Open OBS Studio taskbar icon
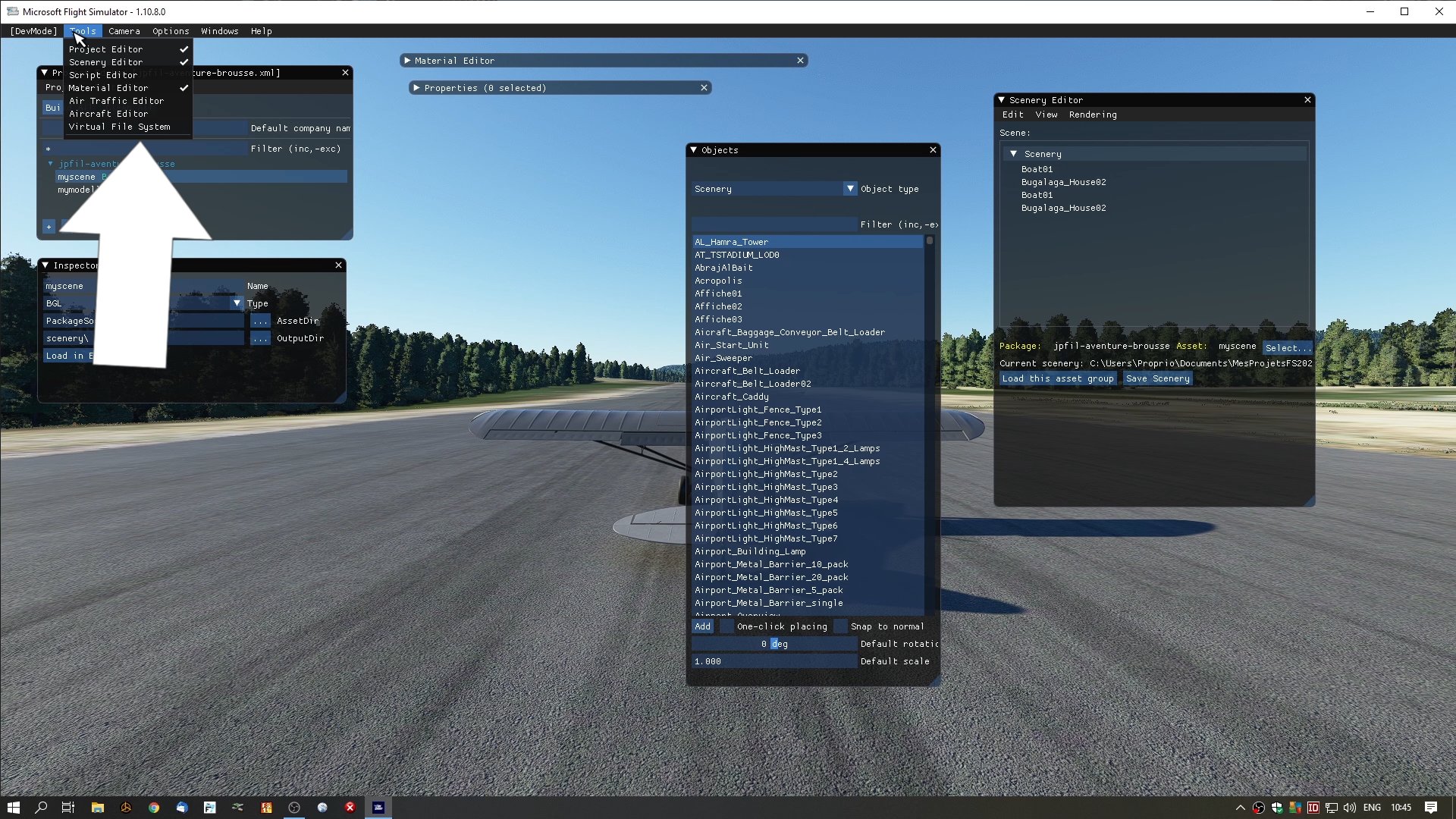The image size is (1456, 819). coord(294,808)
